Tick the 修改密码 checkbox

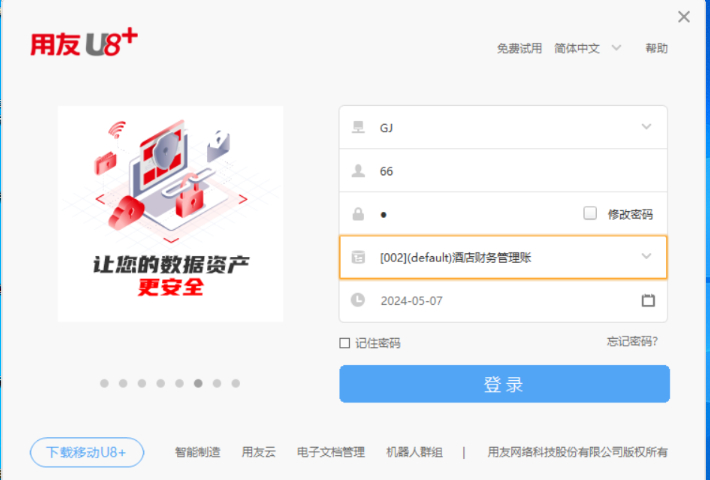590,213
